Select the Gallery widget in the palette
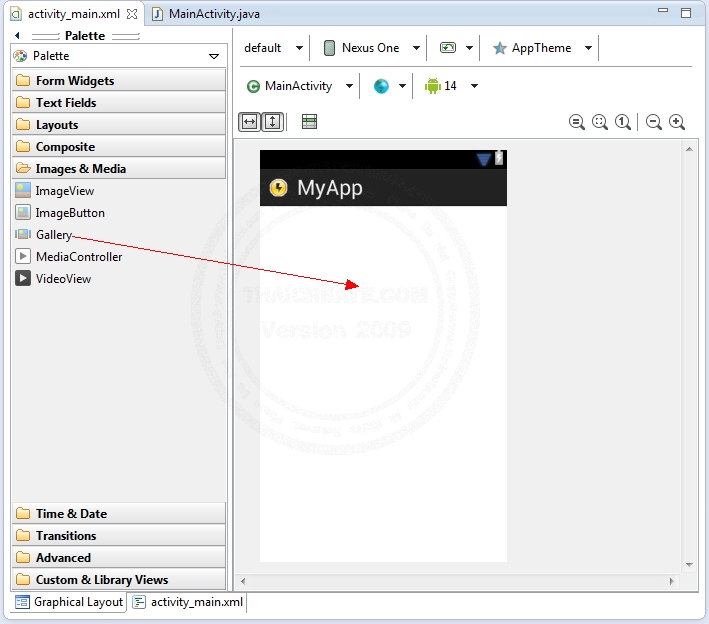This screenshot has width=709, height=624. [53, 235]
